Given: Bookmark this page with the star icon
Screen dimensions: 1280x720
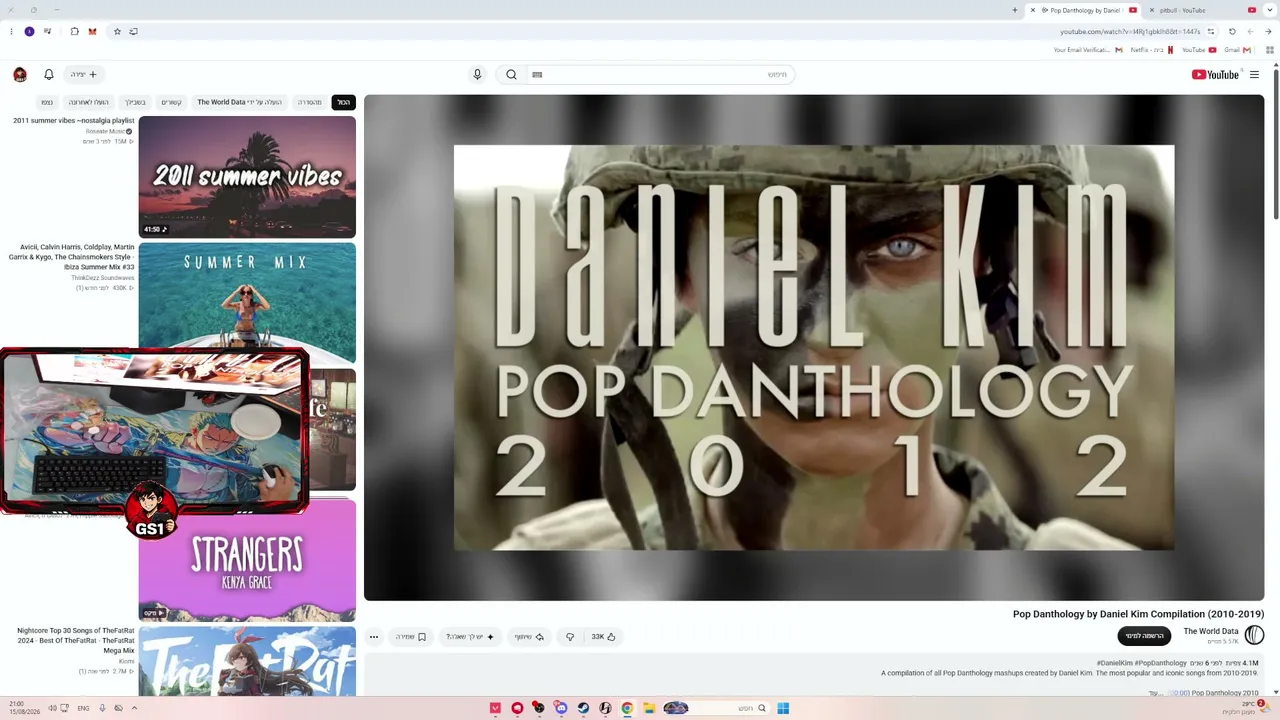Looking at the screenshot, I should [117, 31].
